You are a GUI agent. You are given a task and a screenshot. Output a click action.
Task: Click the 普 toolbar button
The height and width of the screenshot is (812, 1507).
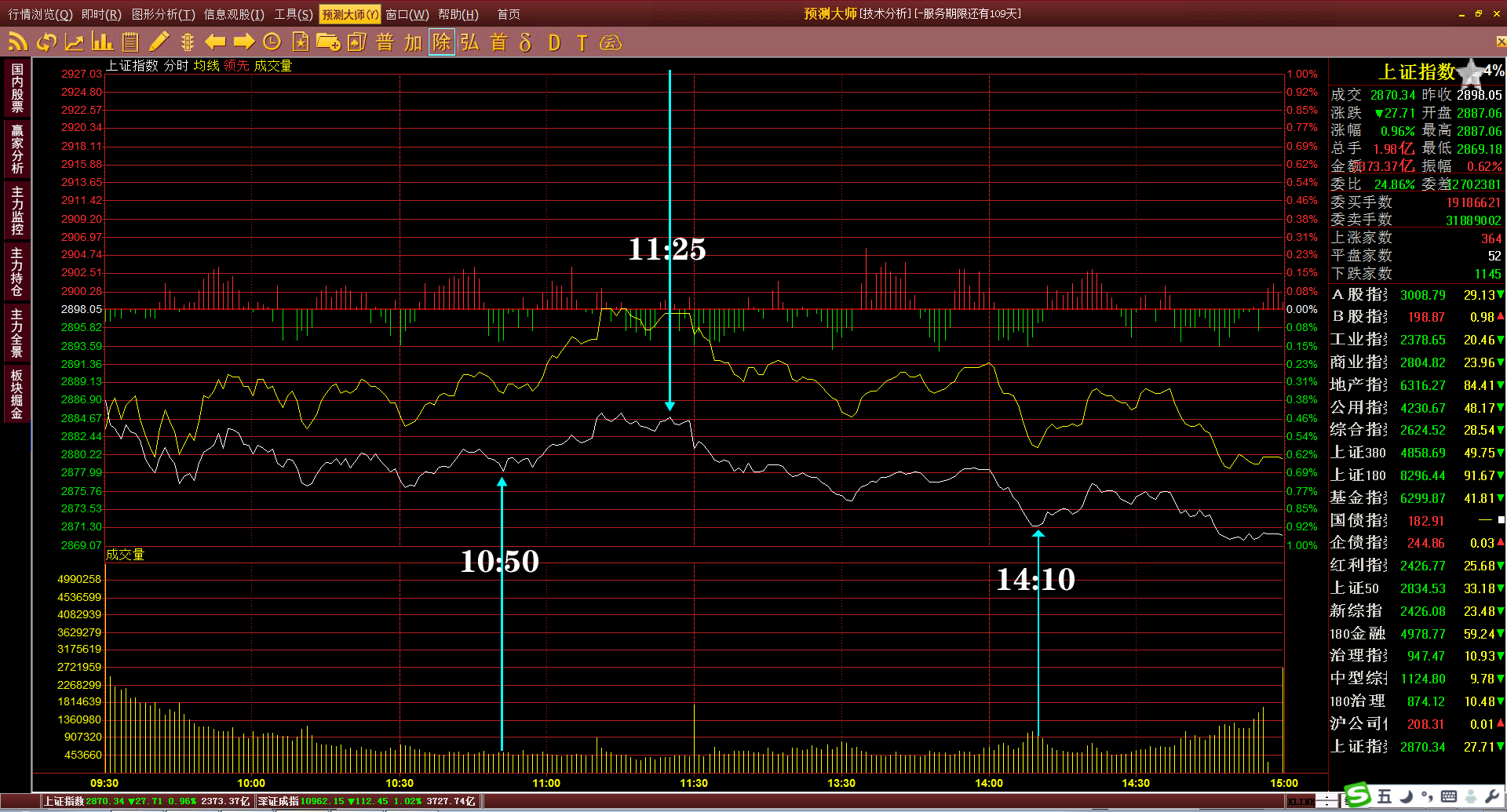(385, 42)
